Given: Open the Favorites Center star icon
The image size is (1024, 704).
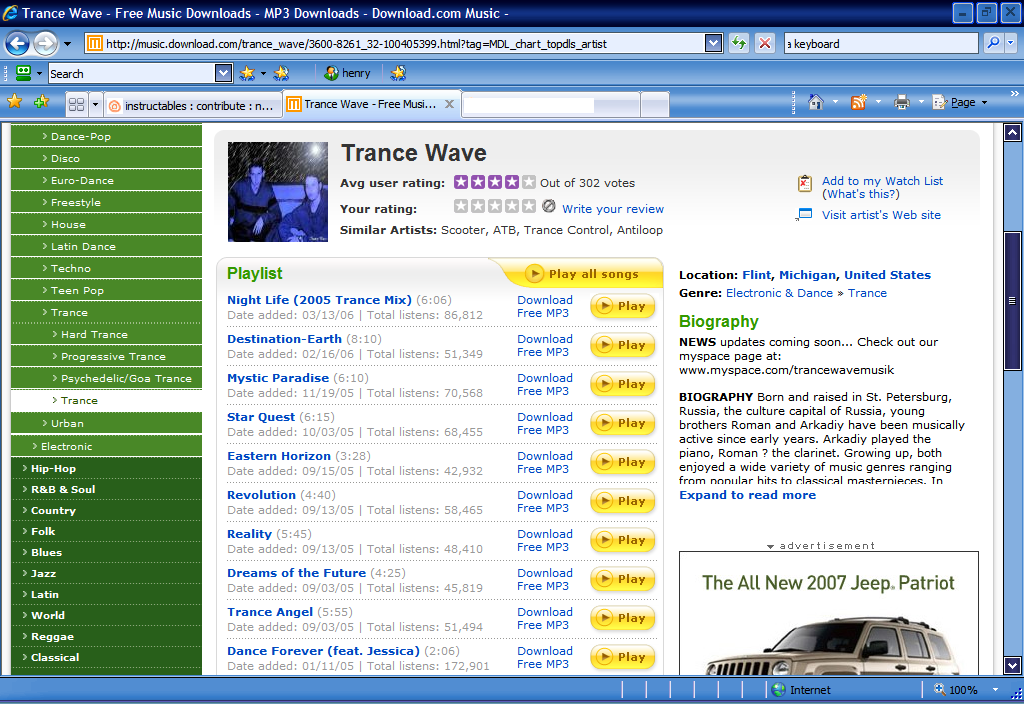Looking at the screenshot, I should pyautogui.click(x=14, y=102).
